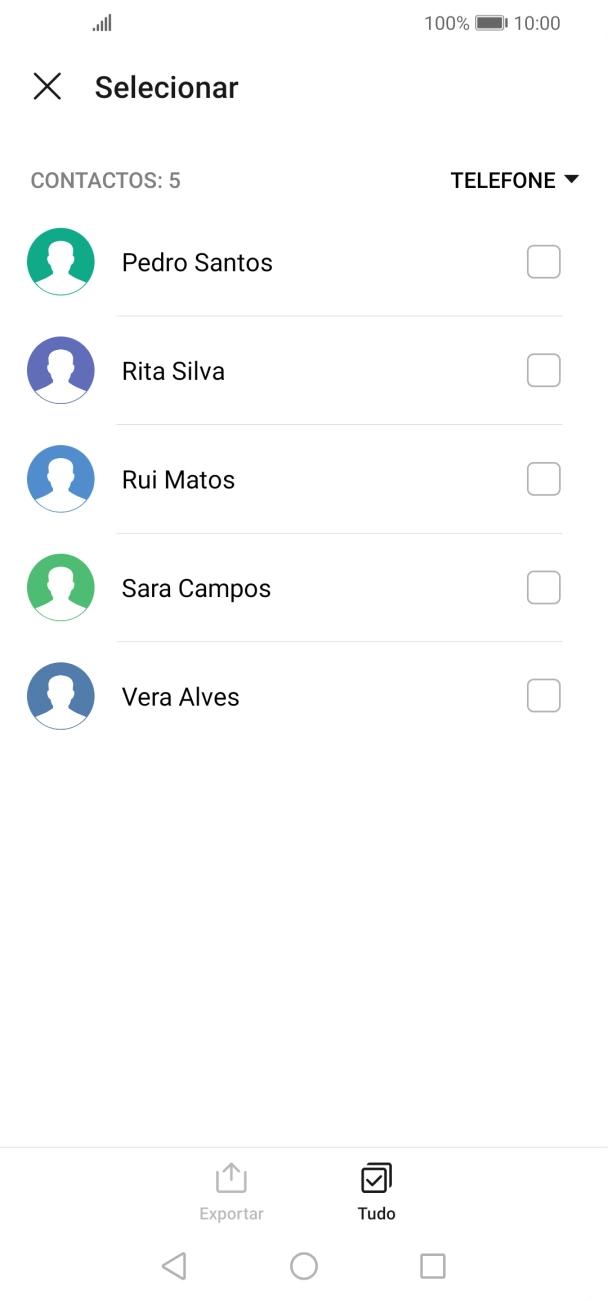
Task: Tap Vera Alves's avatar
Action: tap(60, 695)
